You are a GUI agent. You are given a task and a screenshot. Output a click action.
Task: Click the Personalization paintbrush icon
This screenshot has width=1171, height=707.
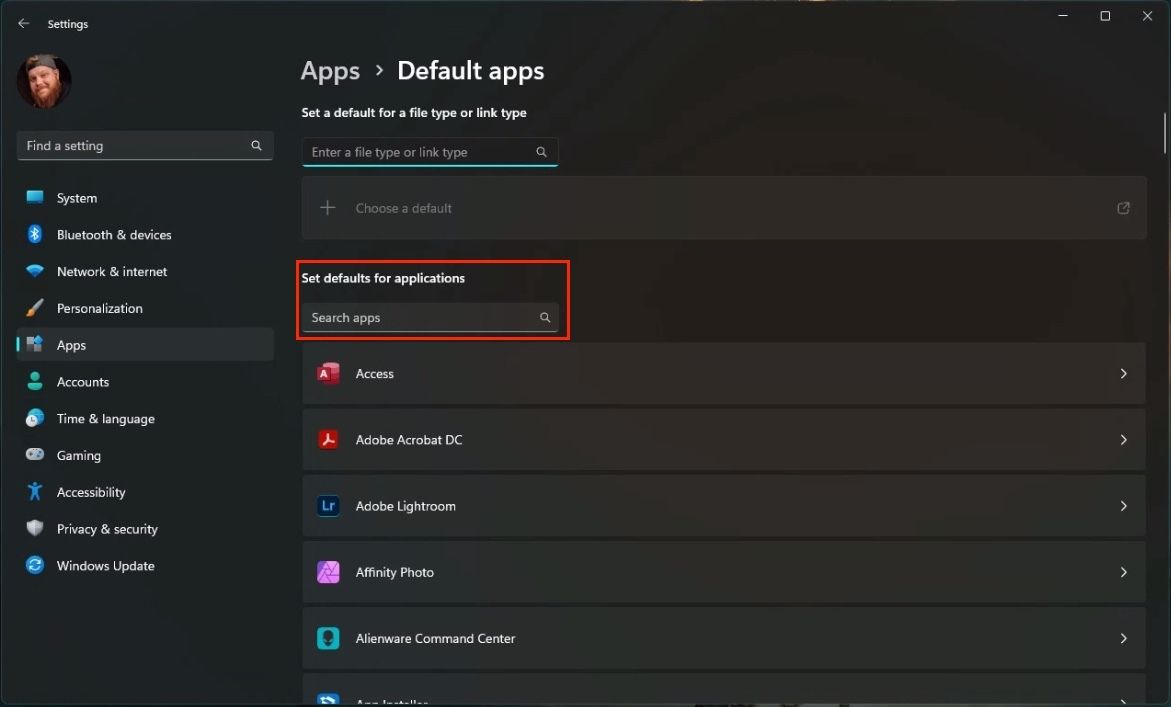(35, 308)
